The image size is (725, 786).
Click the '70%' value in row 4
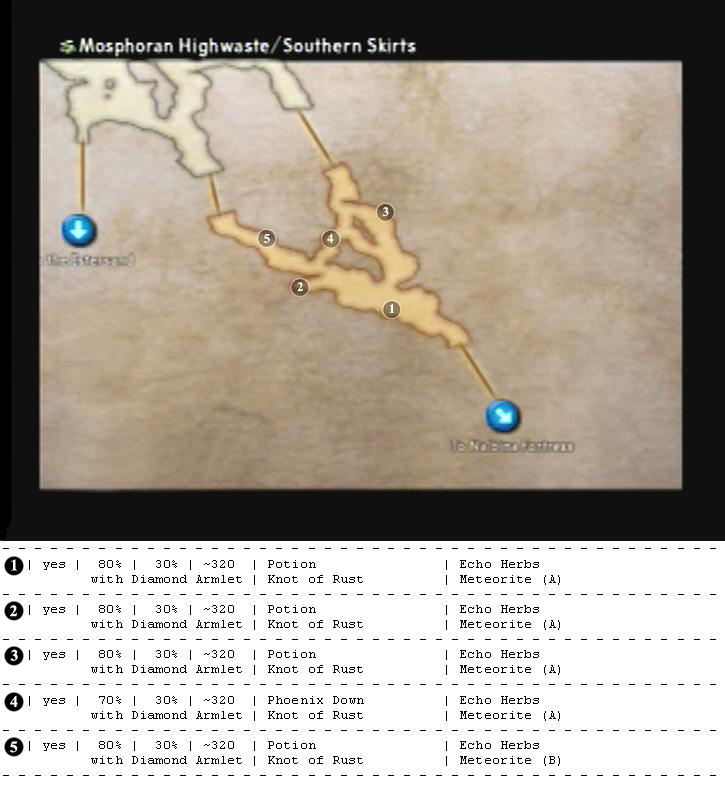tap(110, 700)
